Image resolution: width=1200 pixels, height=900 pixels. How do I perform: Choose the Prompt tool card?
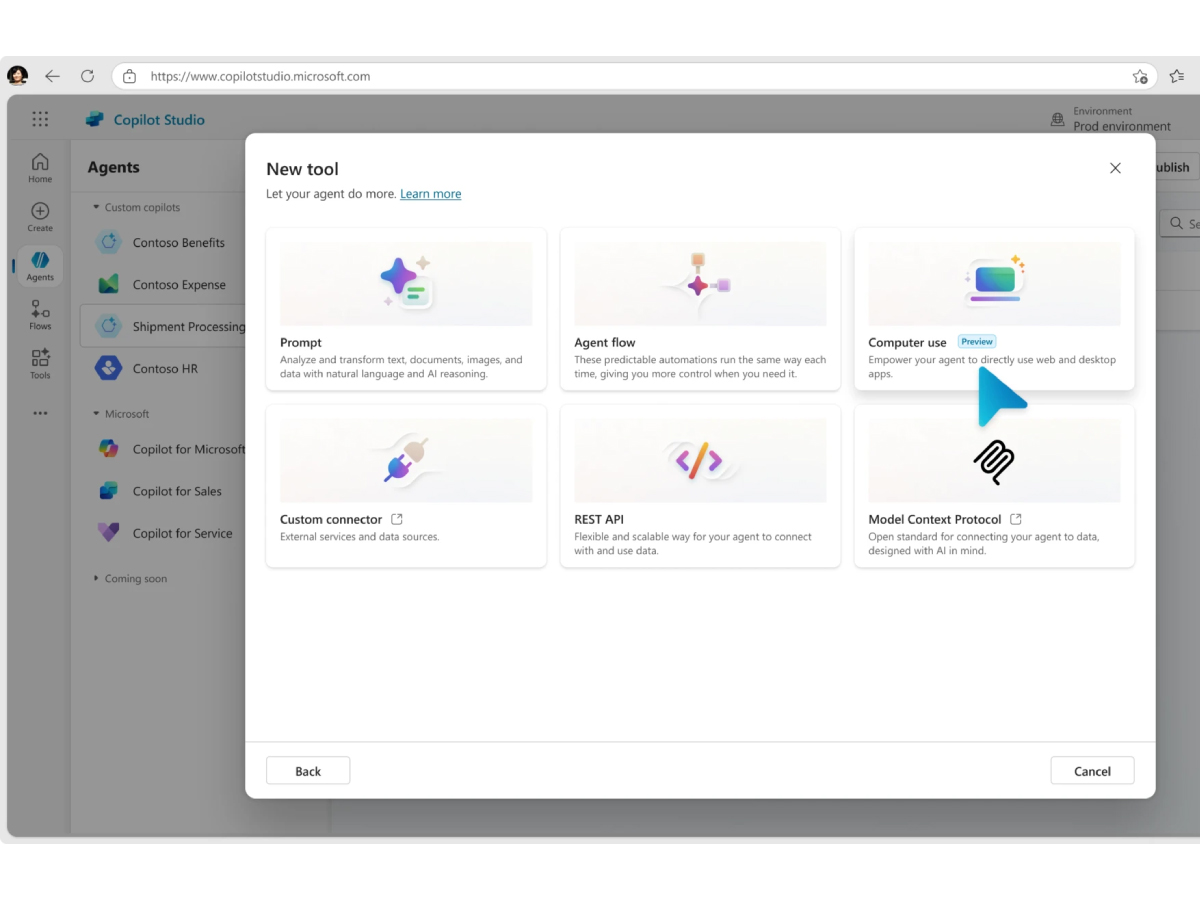pyautogui.click(x=406, y=309)
